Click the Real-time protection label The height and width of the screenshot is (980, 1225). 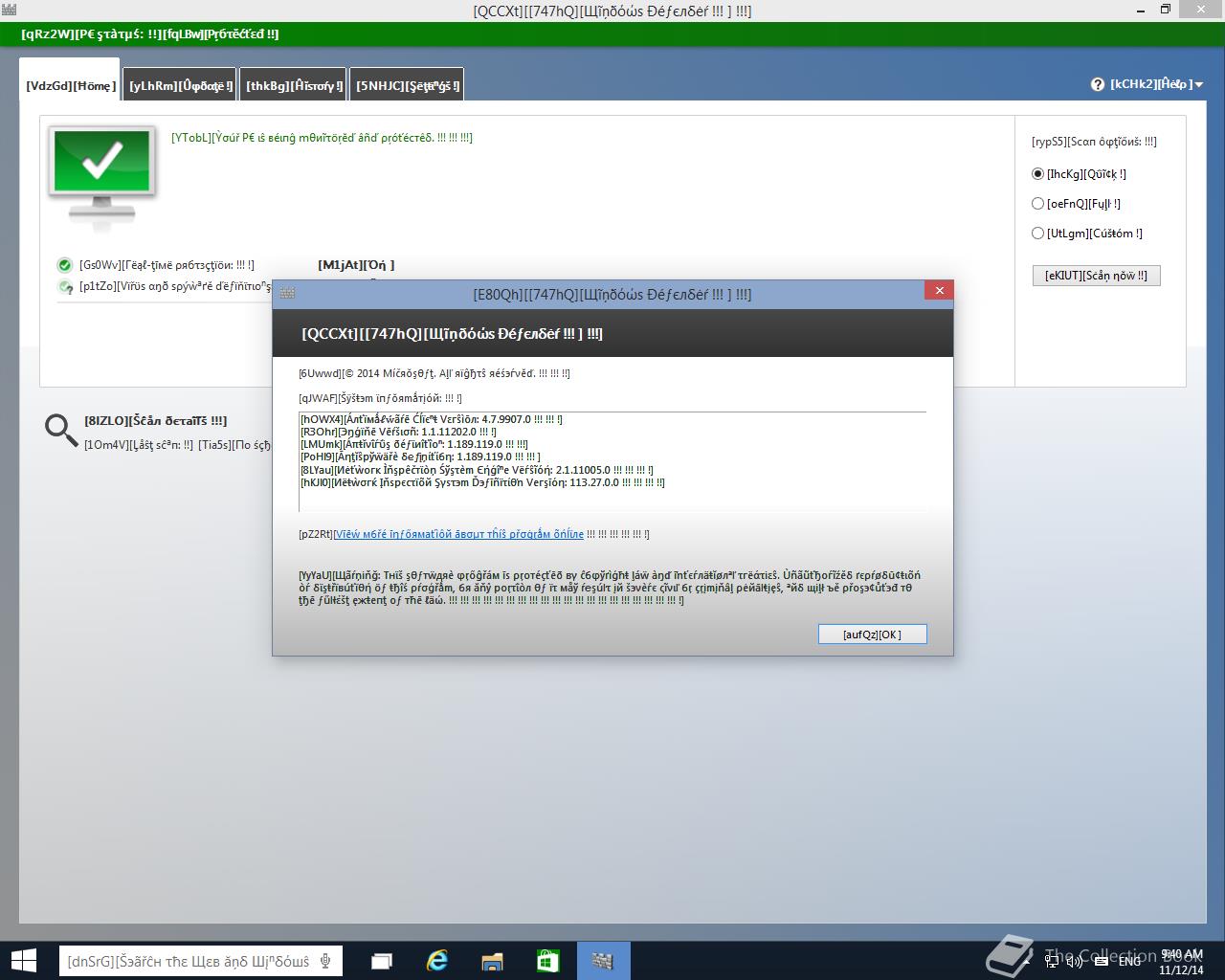coord(167,265)
